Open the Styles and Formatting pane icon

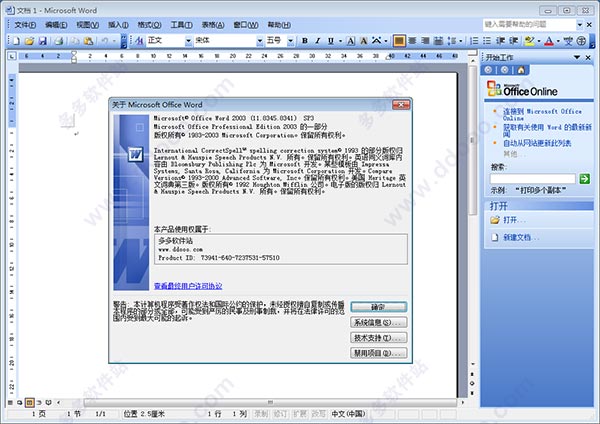point(139,41)
